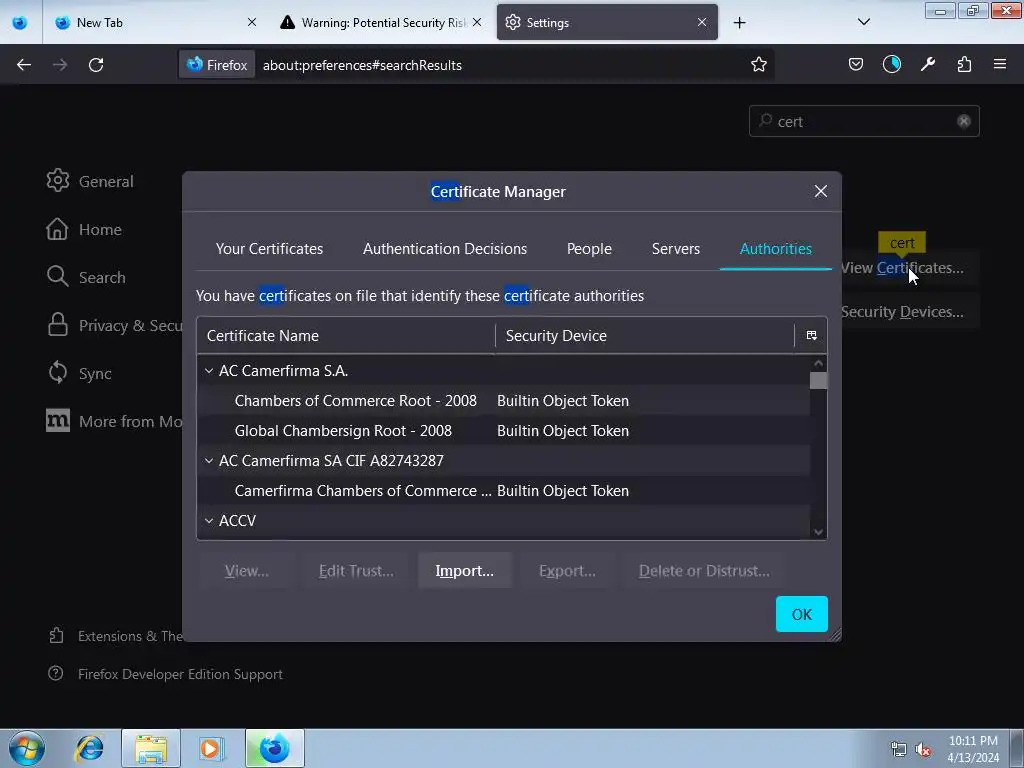Click the certificate list scrollbar thumb
This screenshot has height=768, width=1024.
[818, 380]
